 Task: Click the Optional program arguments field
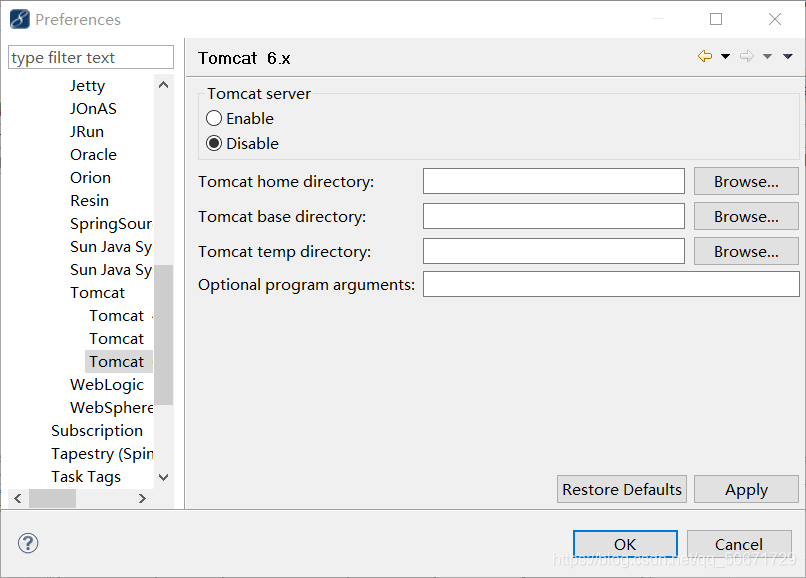[x=611, y=284]
